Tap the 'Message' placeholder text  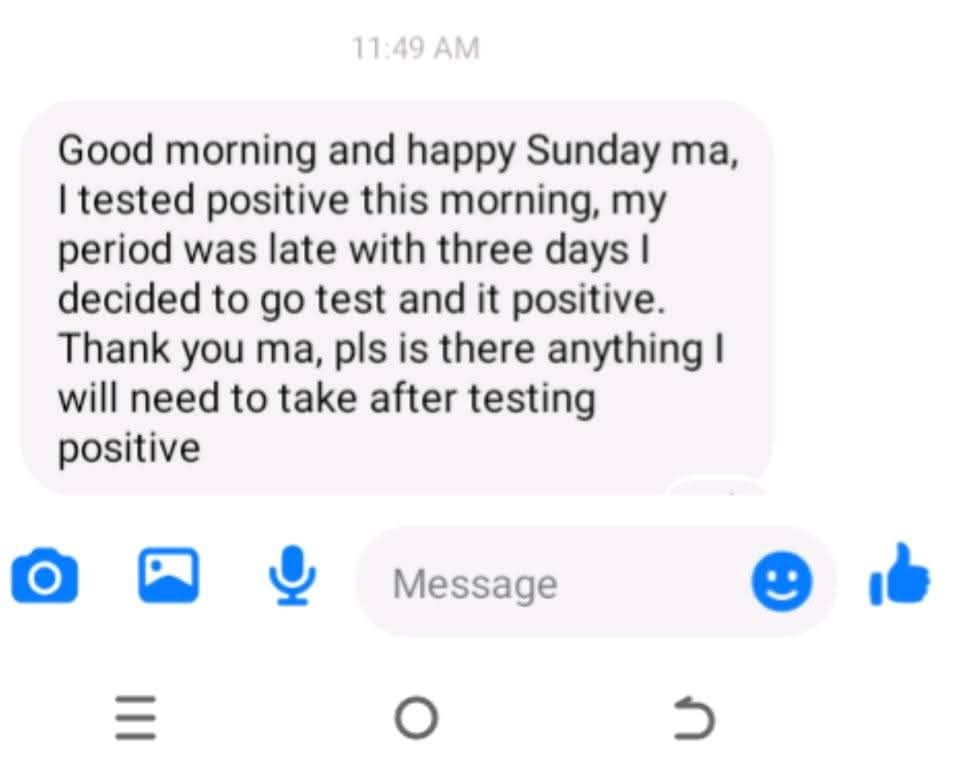(475, 584)
